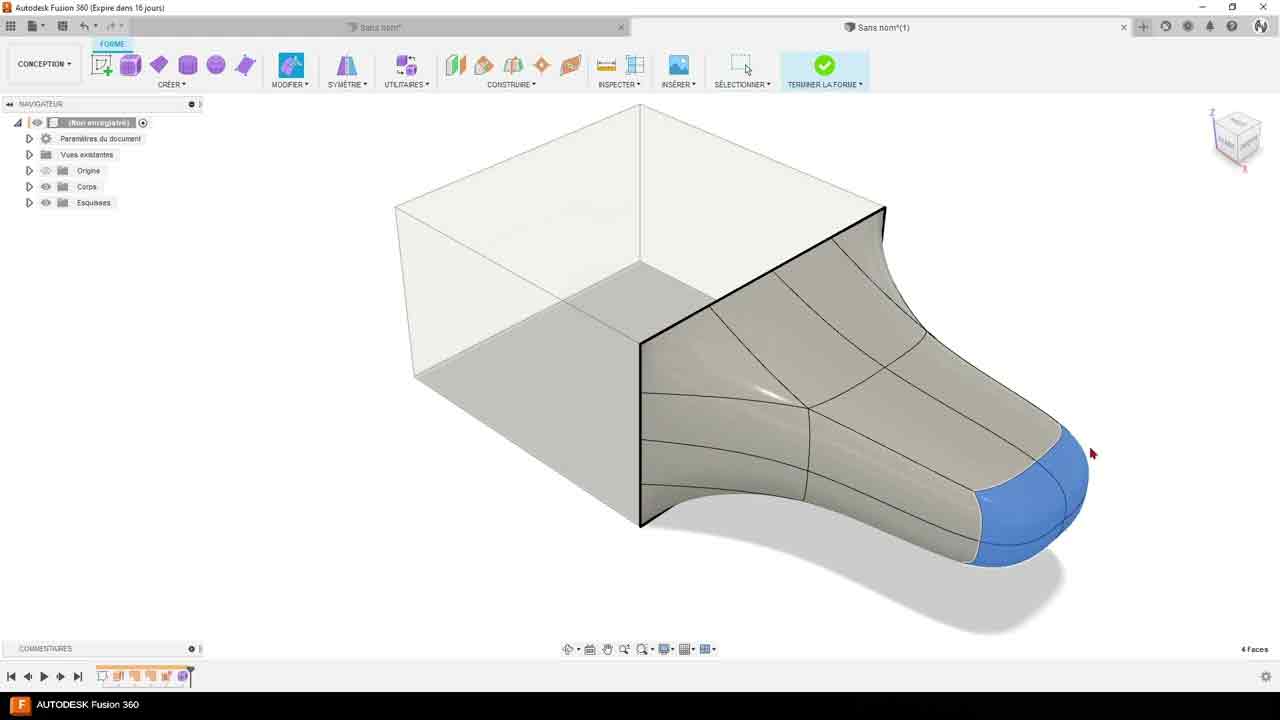Image resolution: width=1280 pixels, height=720 pixels.
Task: Select the Measure tool icon
Action: tap(606, 65)
